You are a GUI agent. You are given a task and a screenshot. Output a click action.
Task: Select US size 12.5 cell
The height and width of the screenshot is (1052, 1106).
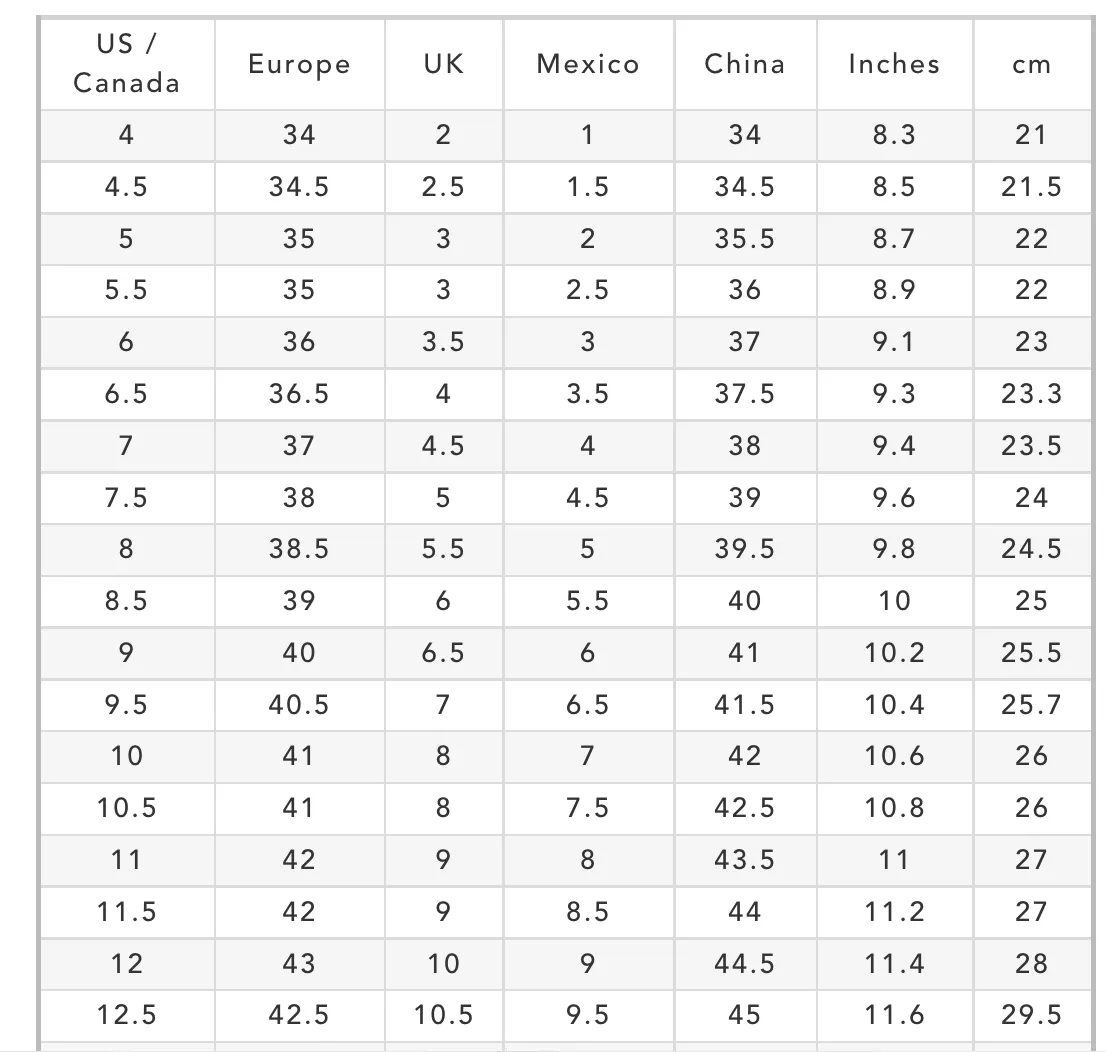click(127, 1016)
